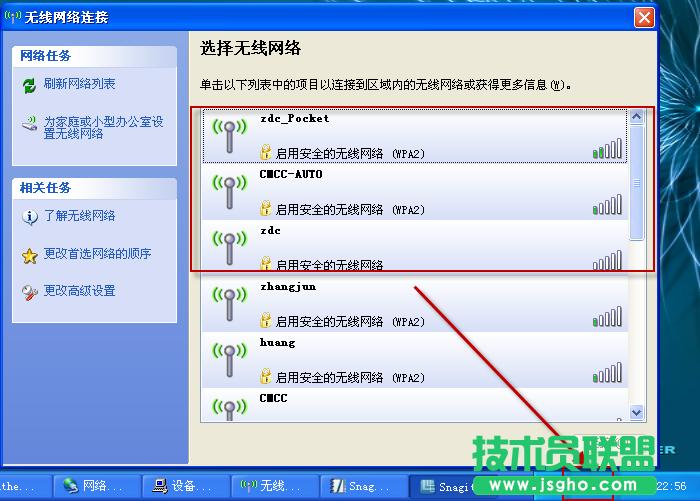Click the signal bars of CMCC-AUTO
Image resolution: width=700 pixels, height=501 pixels.
607,205
